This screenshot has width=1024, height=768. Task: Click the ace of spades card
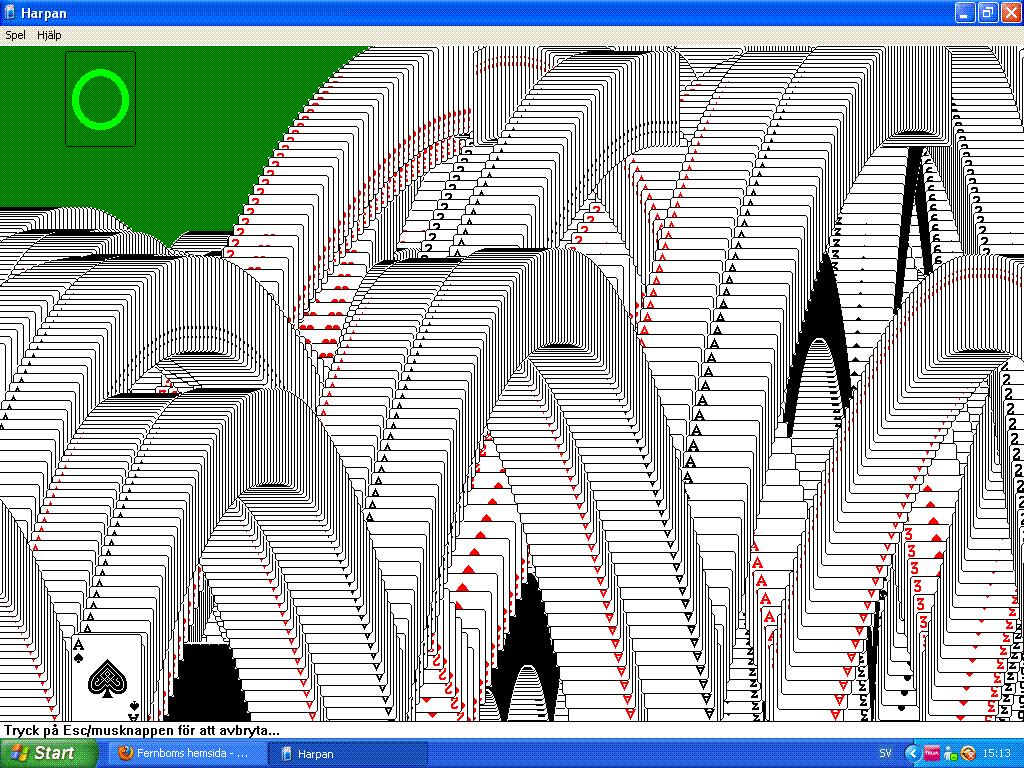(x=106, y=677)
